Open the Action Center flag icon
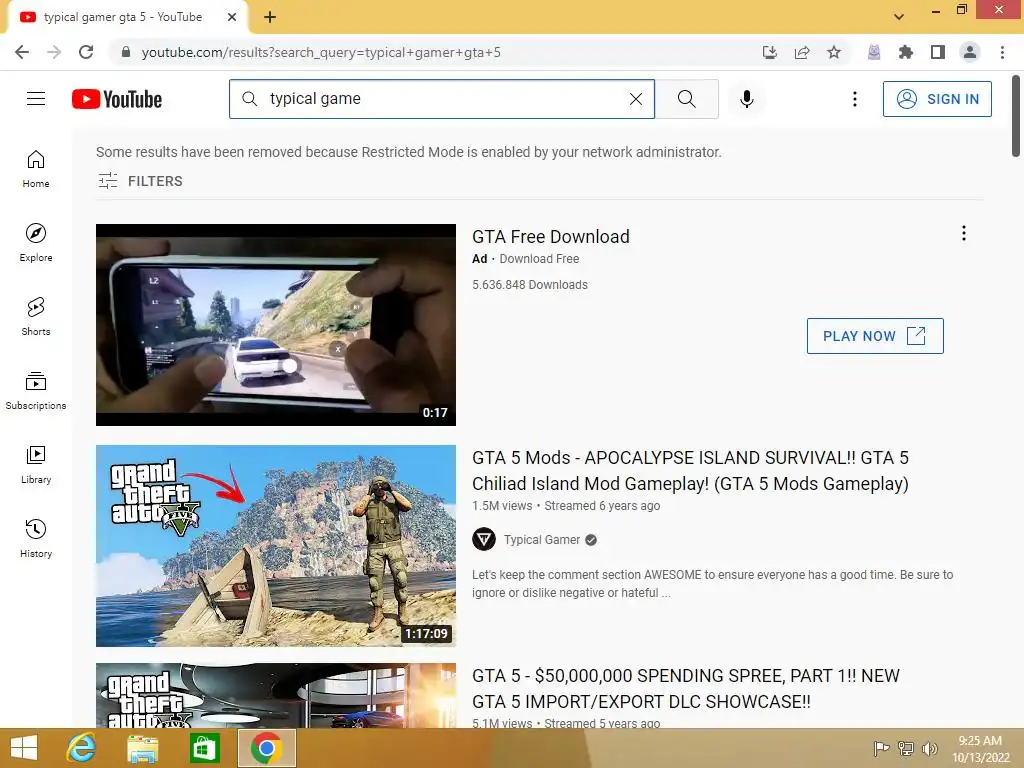Screen dimensions: 1024x768 882,749
